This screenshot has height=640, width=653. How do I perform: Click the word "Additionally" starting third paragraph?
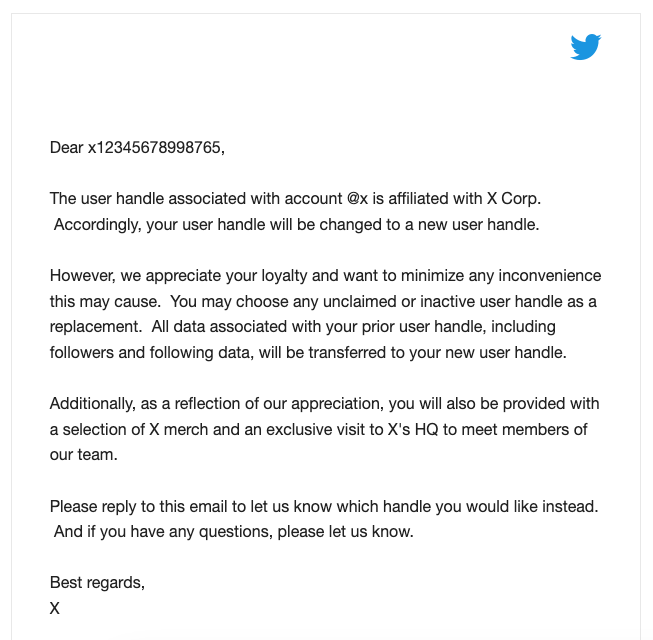coord(93,403)
